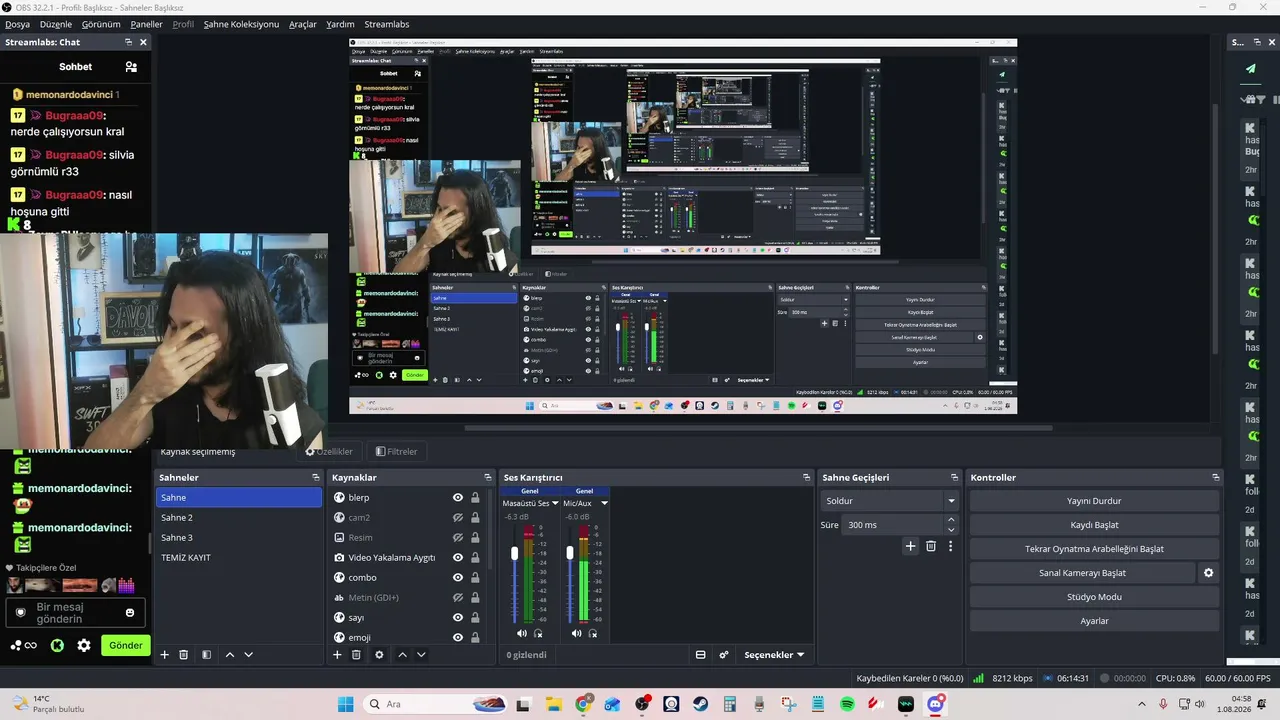Image resolution: width=1280 pixels, height=720 pixels.
Task: Open the Araçlar menu
Action: [x=303, y=24]
